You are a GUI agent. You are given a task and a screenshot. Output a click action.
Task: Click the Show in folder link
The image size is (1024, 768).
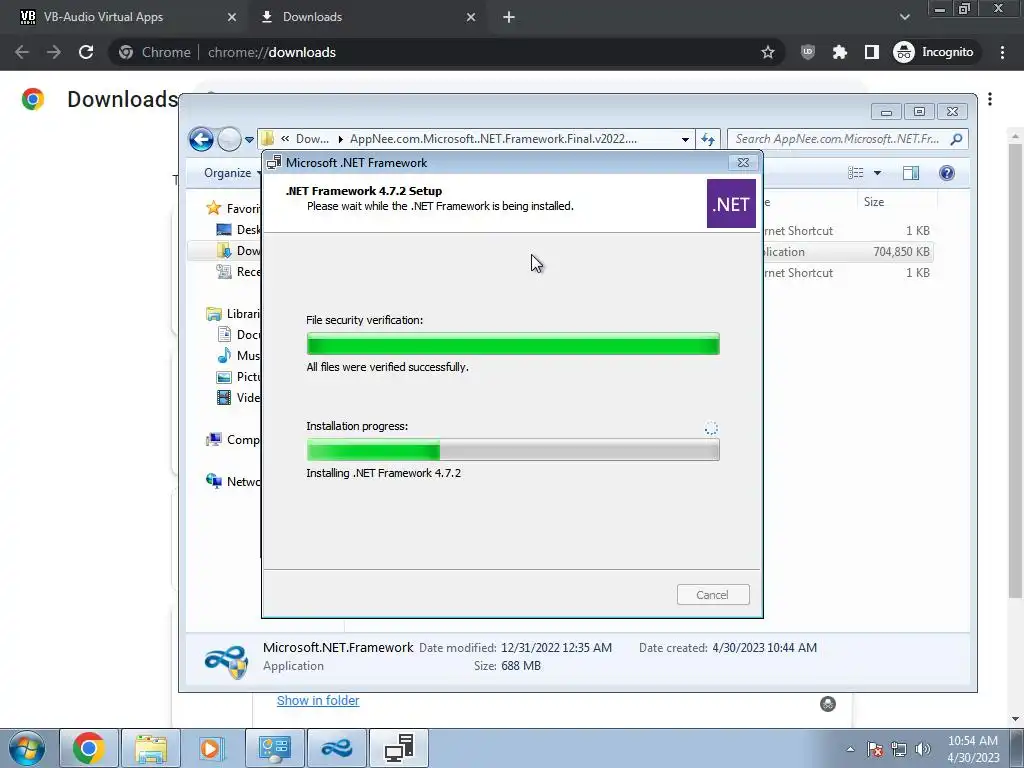[318, 701]
